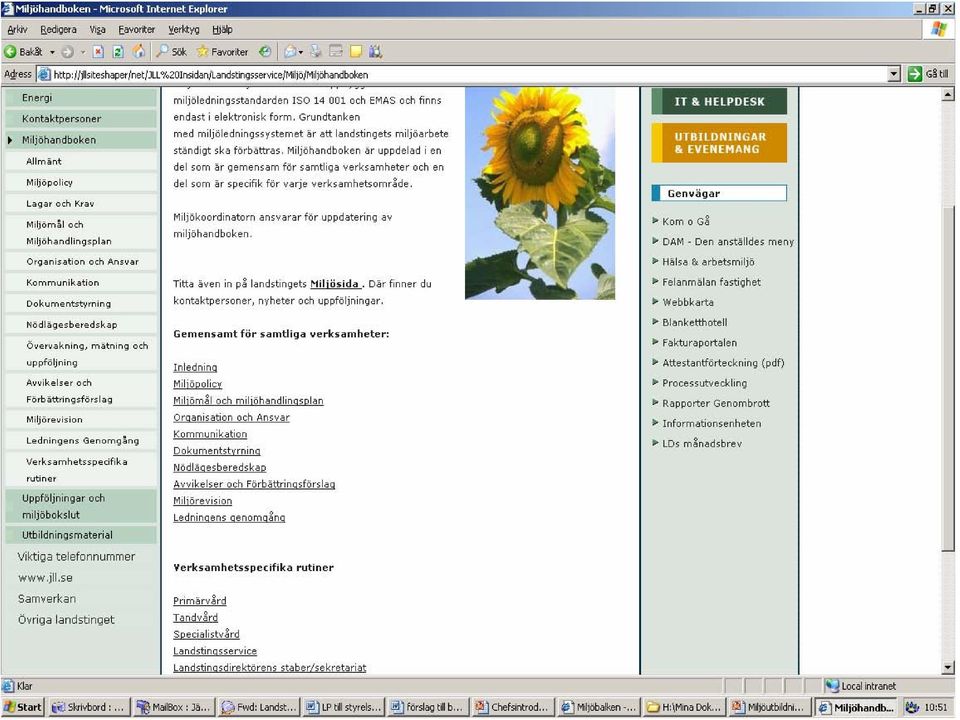Open the Avvikelser och Förbättringsförslag link

tap(254, 484)
